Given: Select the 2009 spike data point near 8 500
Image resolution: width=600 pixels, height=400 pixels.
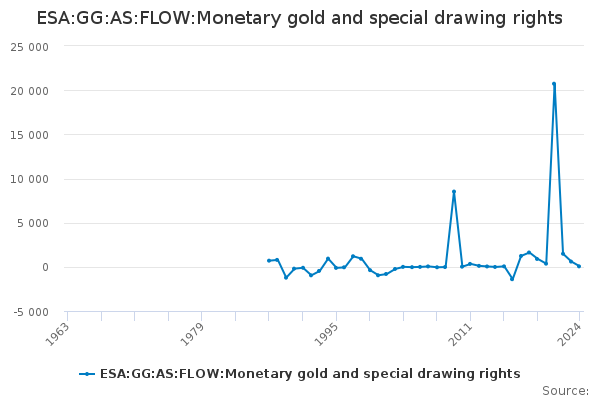Looking at the screenshot, I should pos(453,192).
